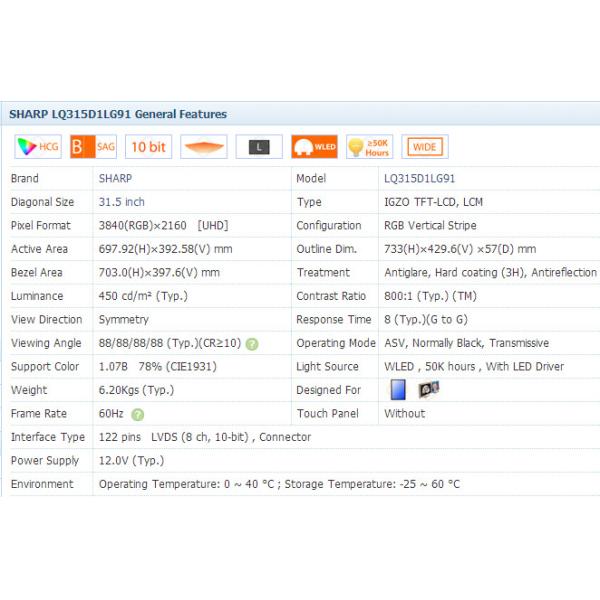The image size is (600, 600).
Task: Click the Power Supply row label
Action: point(45,461)
